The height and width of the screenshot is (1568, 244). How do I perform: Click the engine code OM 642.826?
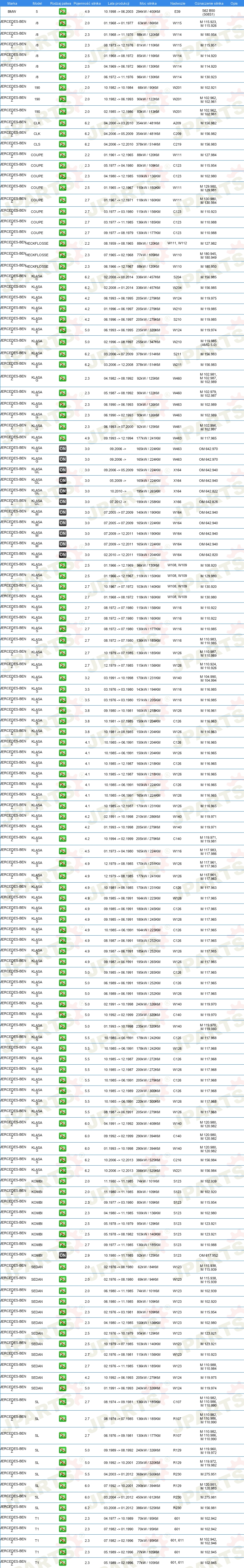209,502
